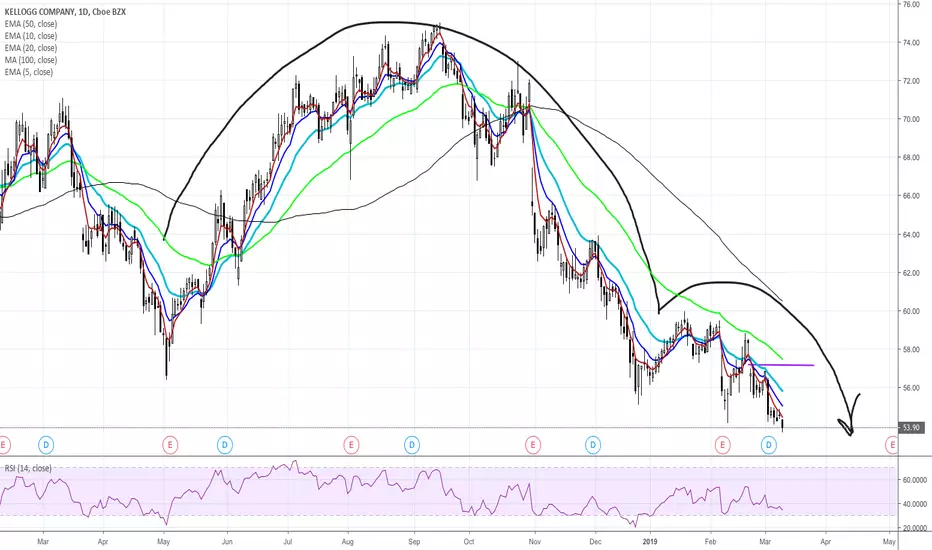This screenshot has width=932, height=550.
Task: Click the Sep label on time axis
Action: point(414,542)
